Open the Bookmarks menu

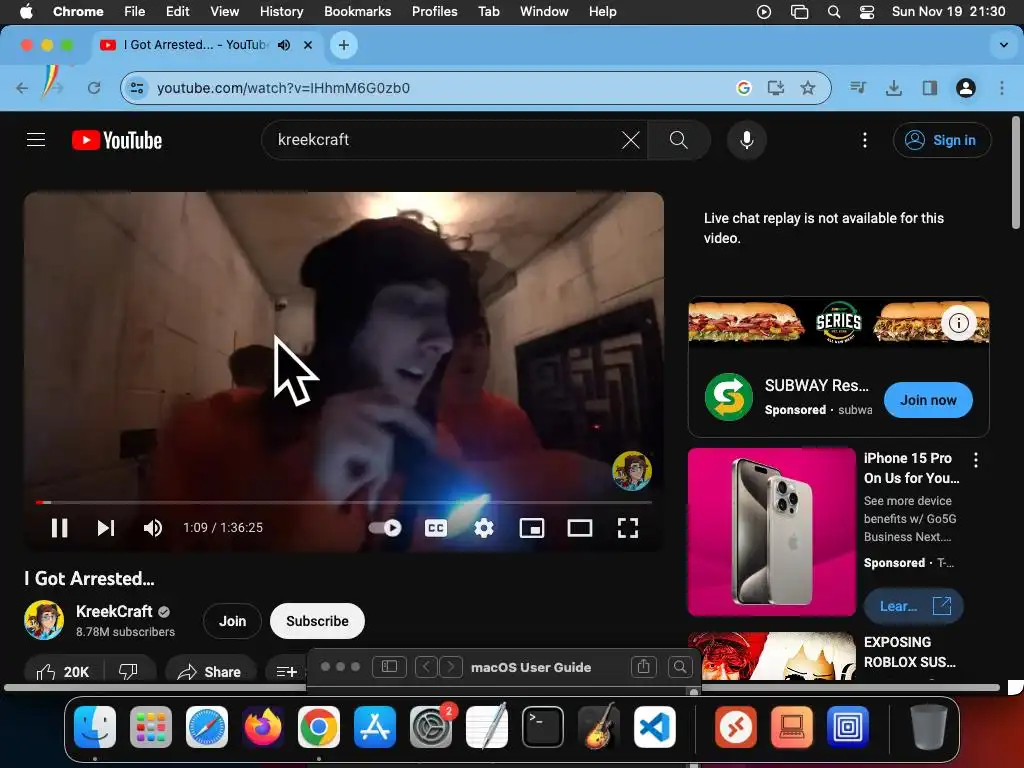(x=357, y=11)
